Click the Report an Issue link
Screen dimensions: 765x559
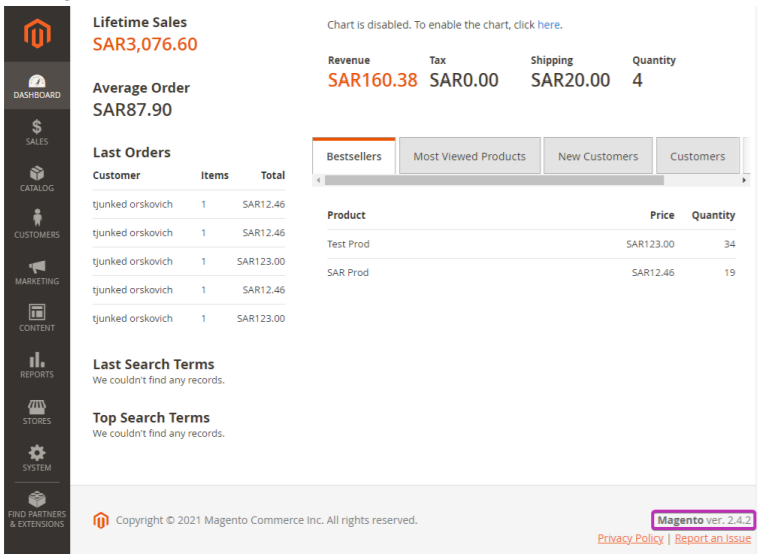[x=712, y=539]
